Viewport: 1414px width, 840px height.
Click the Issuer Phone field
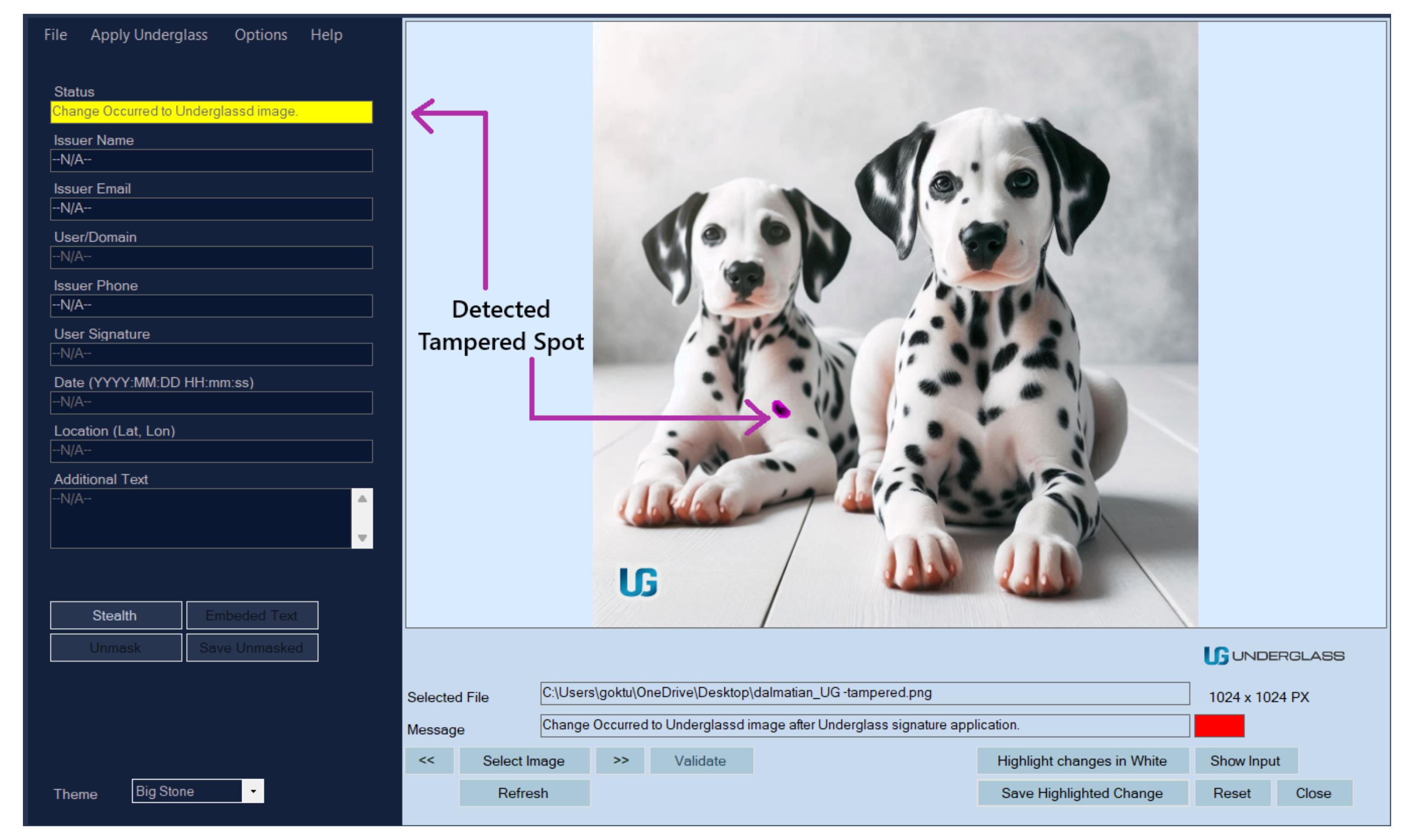pyautogui.click(x=211, y=306)
